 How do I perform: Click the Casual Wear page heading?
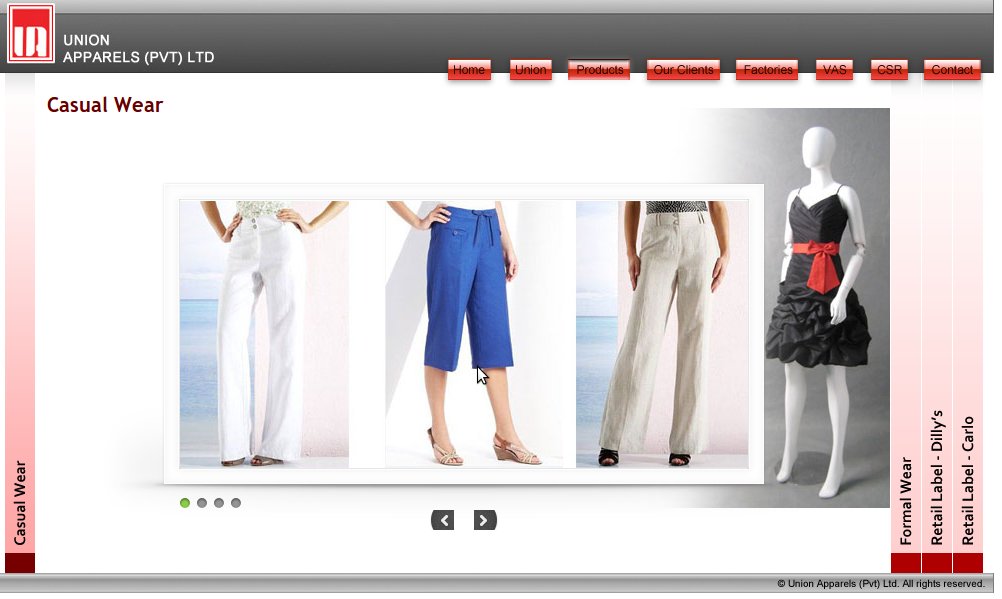105,105
